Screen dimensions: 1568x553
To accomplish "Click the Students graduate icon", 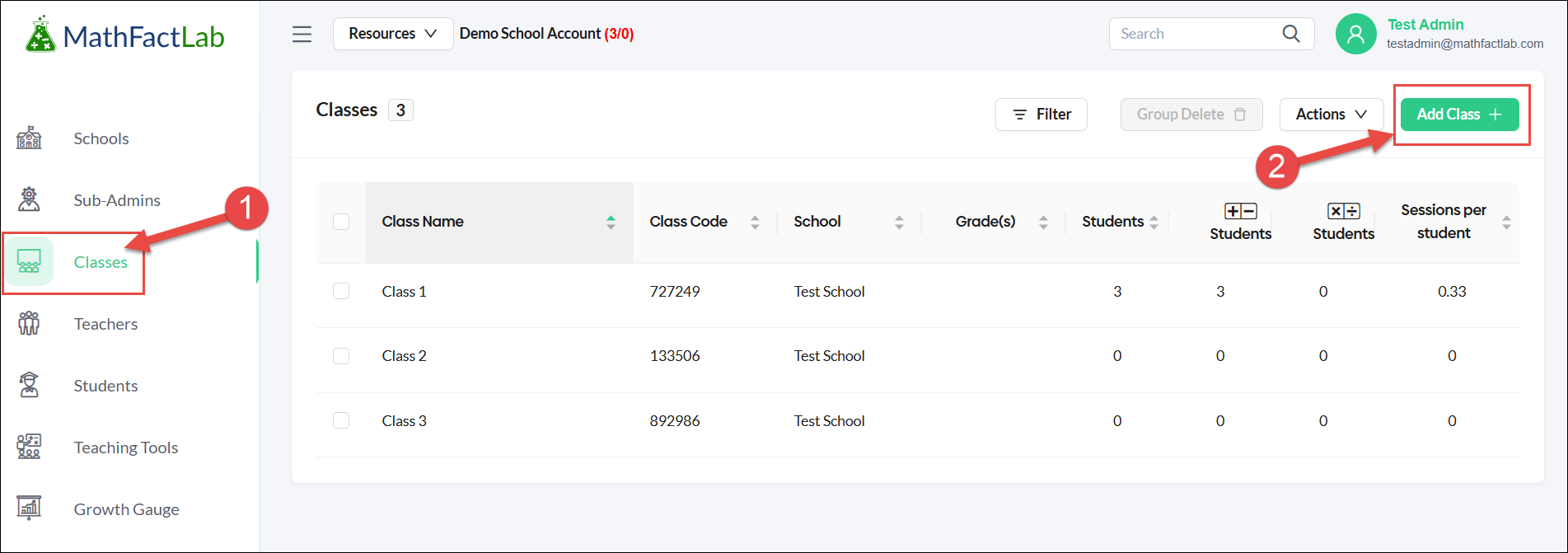I will [x=29, y=385].
